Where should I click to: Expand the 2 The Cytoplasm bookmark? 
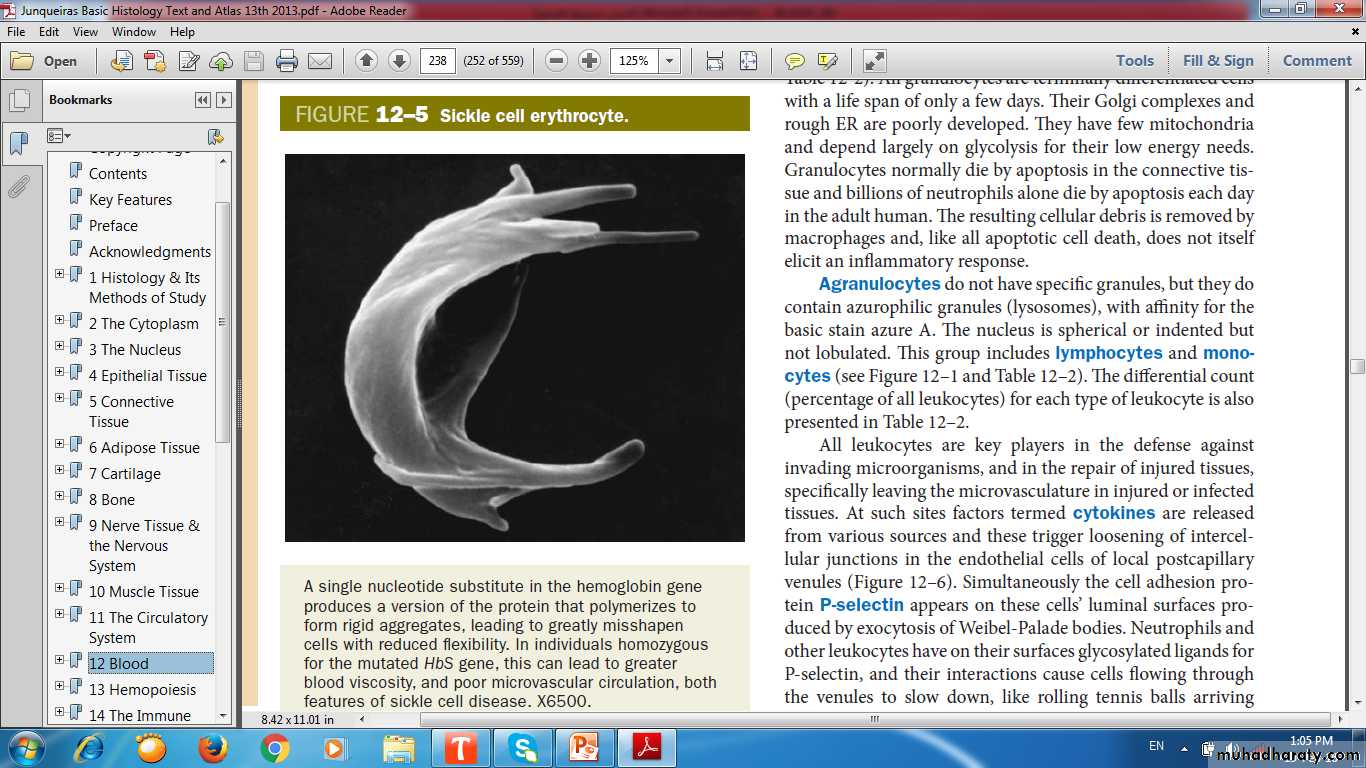tap(60, 320)
